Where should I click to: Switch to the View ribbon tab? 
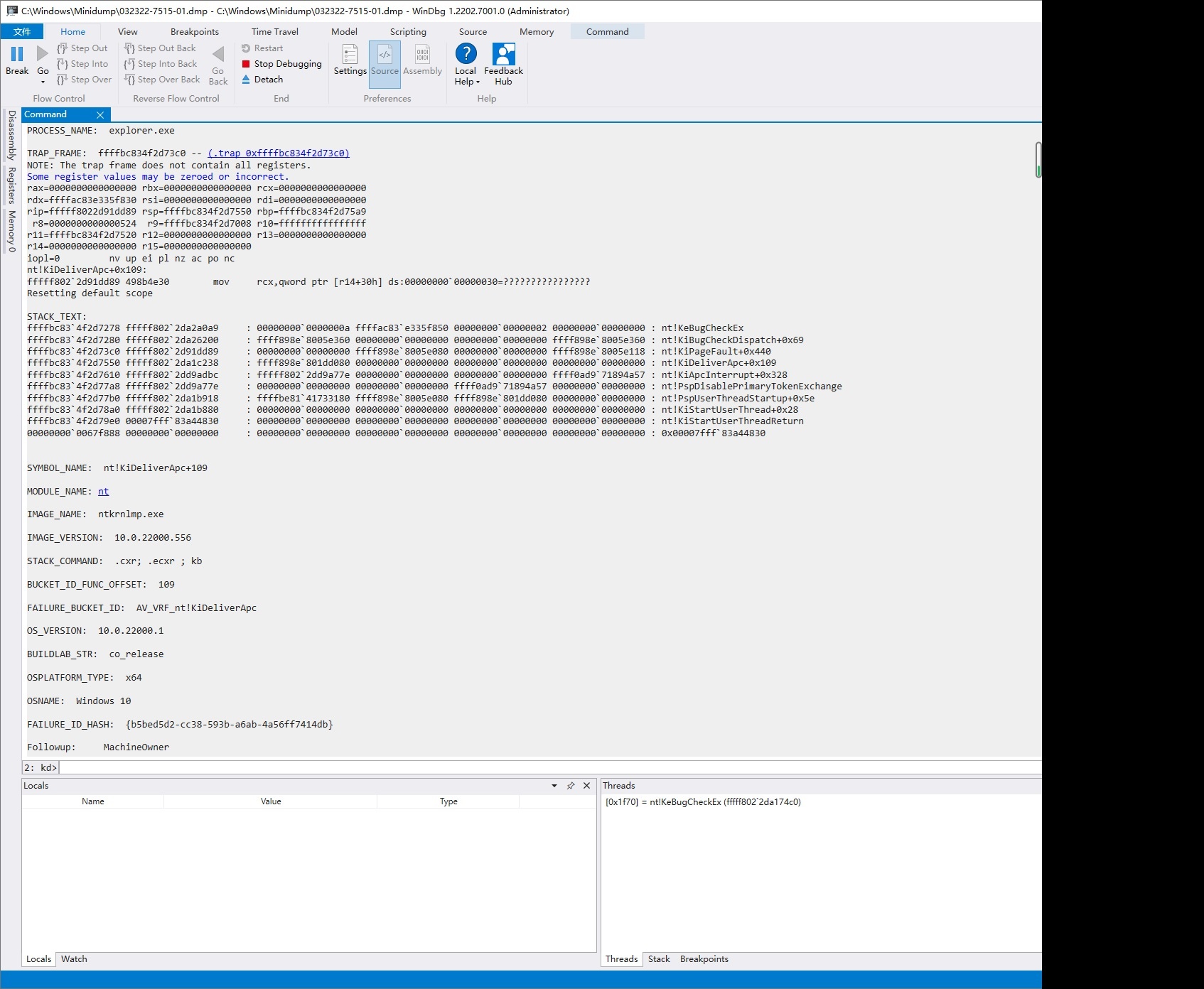point(128,32)
